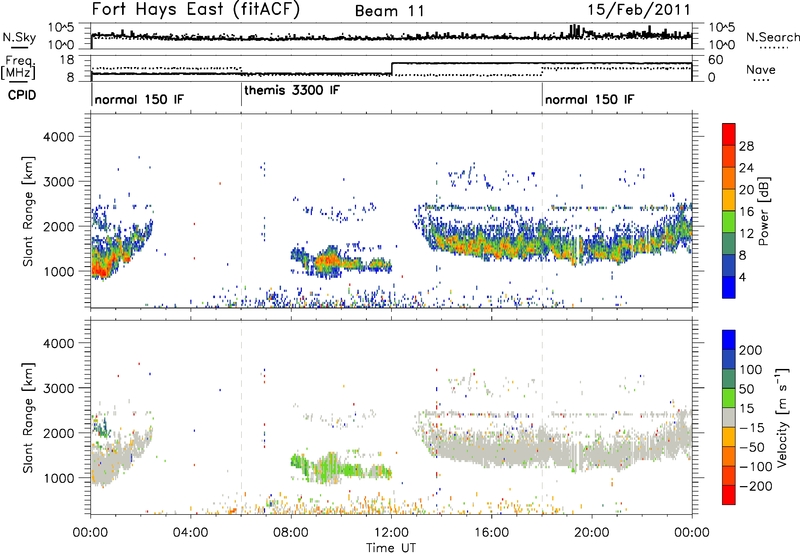Select the 'Beam 11' label

[x=390, y=11]
